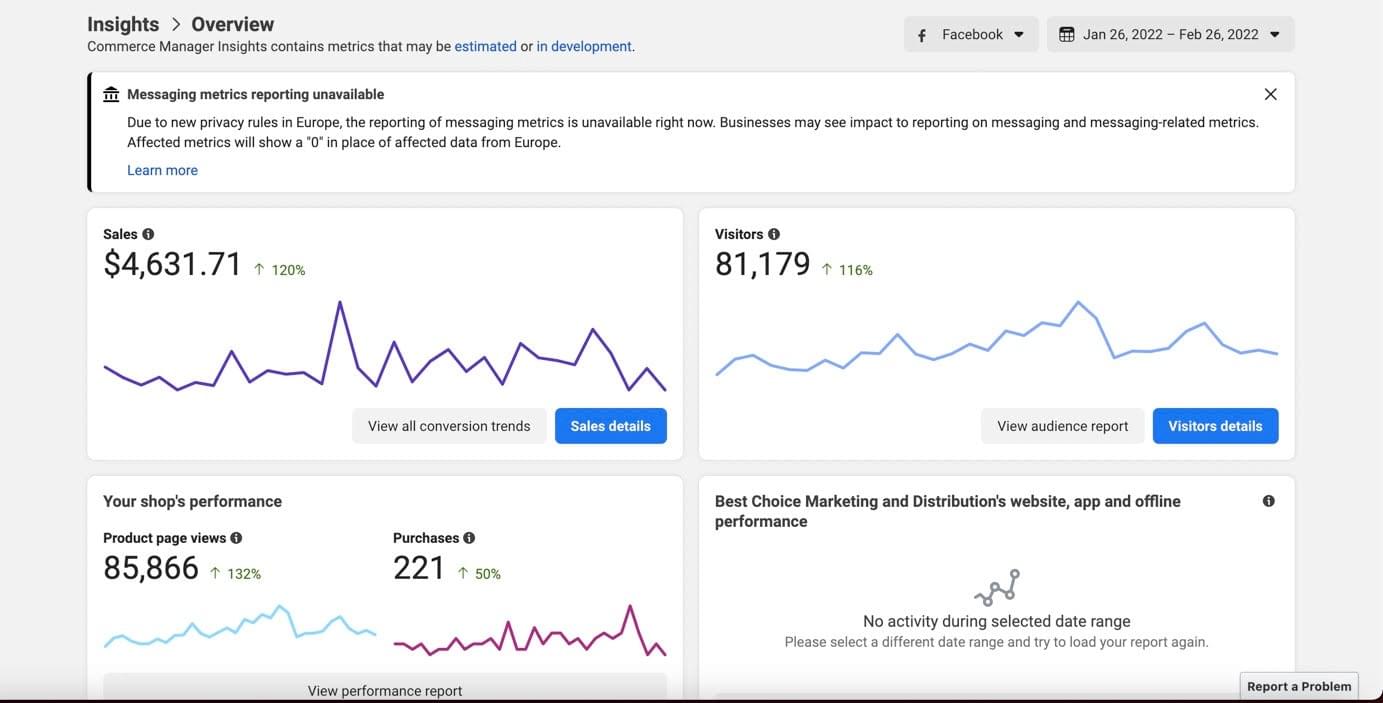1383x703 pixels.
Task: Follow the Learn more link
Action: point(162,170)
